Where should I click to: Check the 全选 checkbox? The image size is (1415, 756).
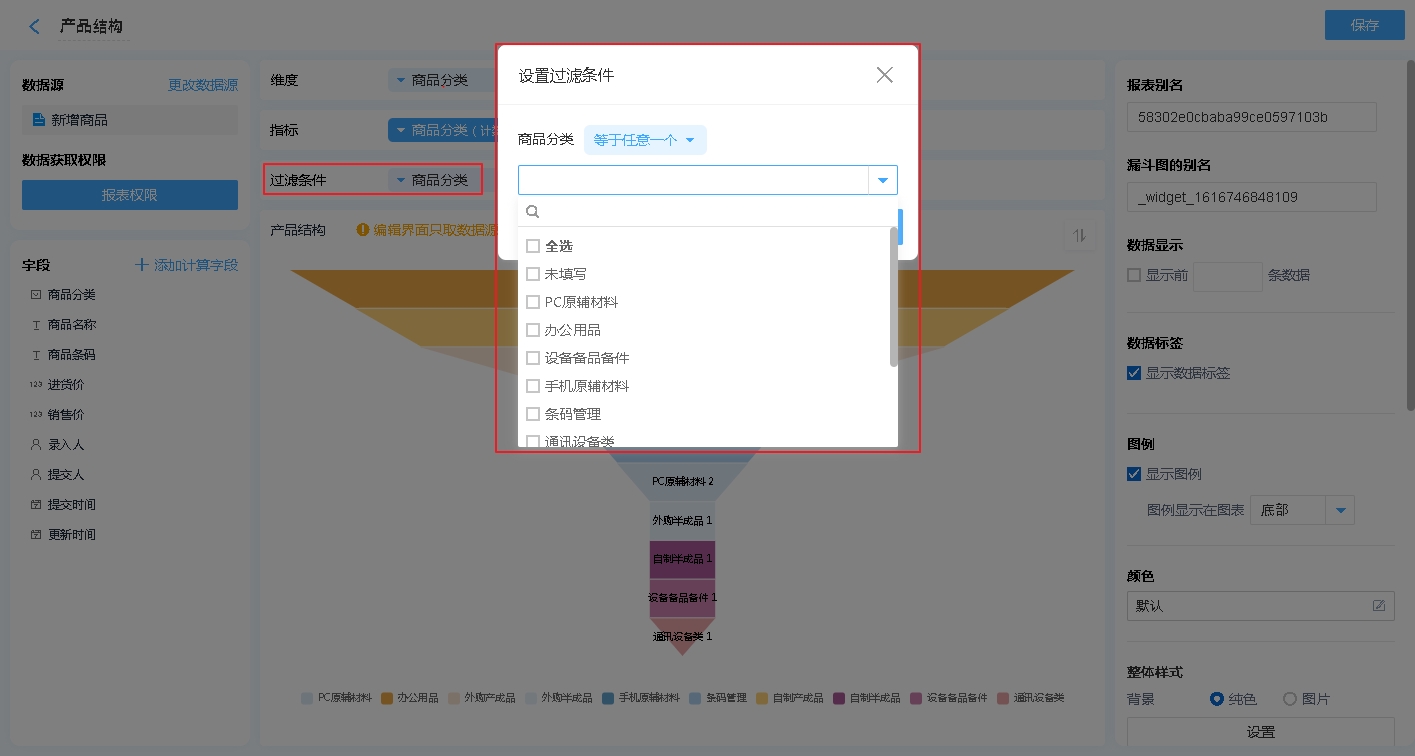pyautogui.click(x=533, y=246)
